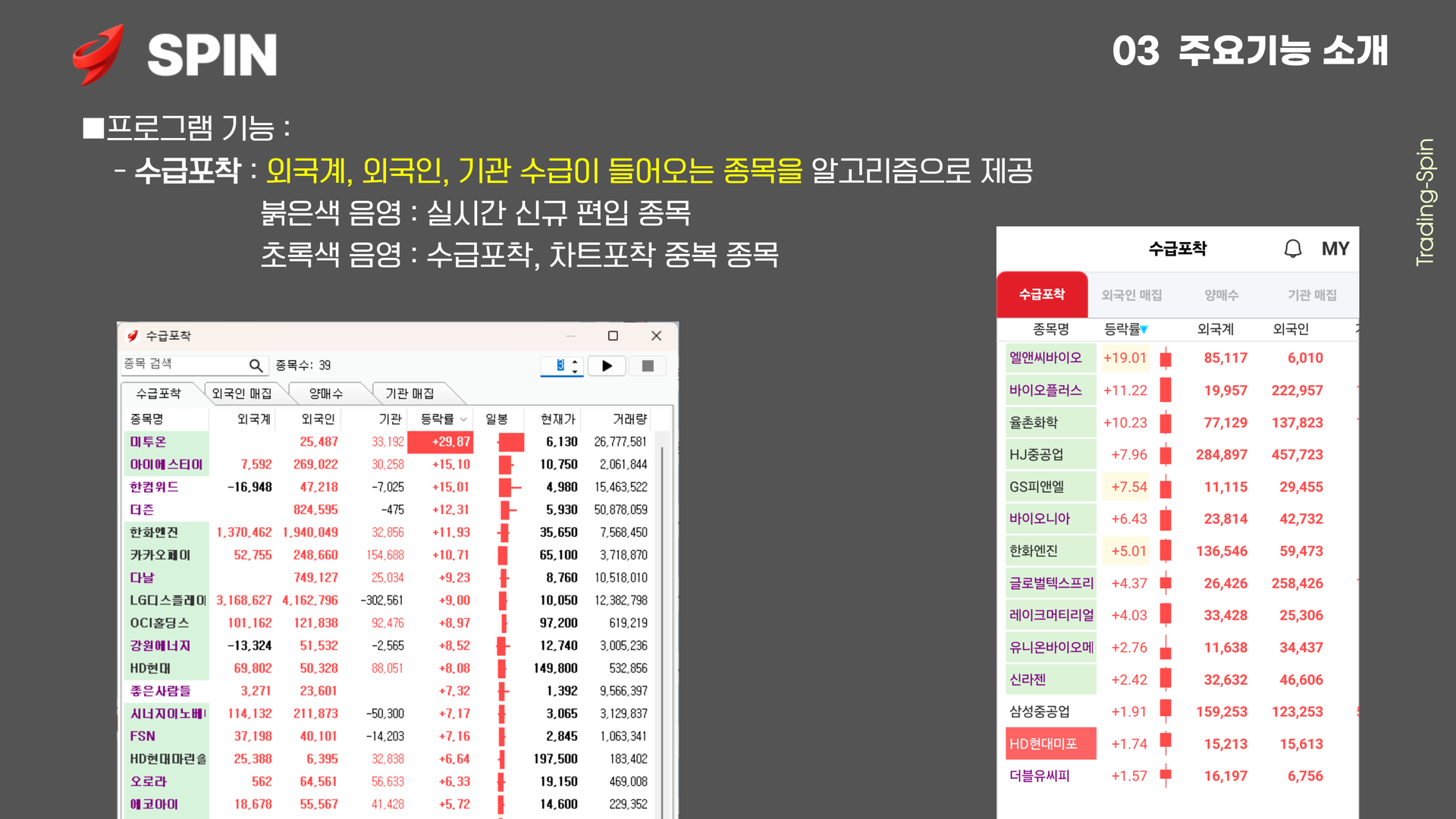The width and height of the screenshot is (1456, 819).
Task: Sort the mobile list by 등락률 arrow
Action: [1144, 330]
